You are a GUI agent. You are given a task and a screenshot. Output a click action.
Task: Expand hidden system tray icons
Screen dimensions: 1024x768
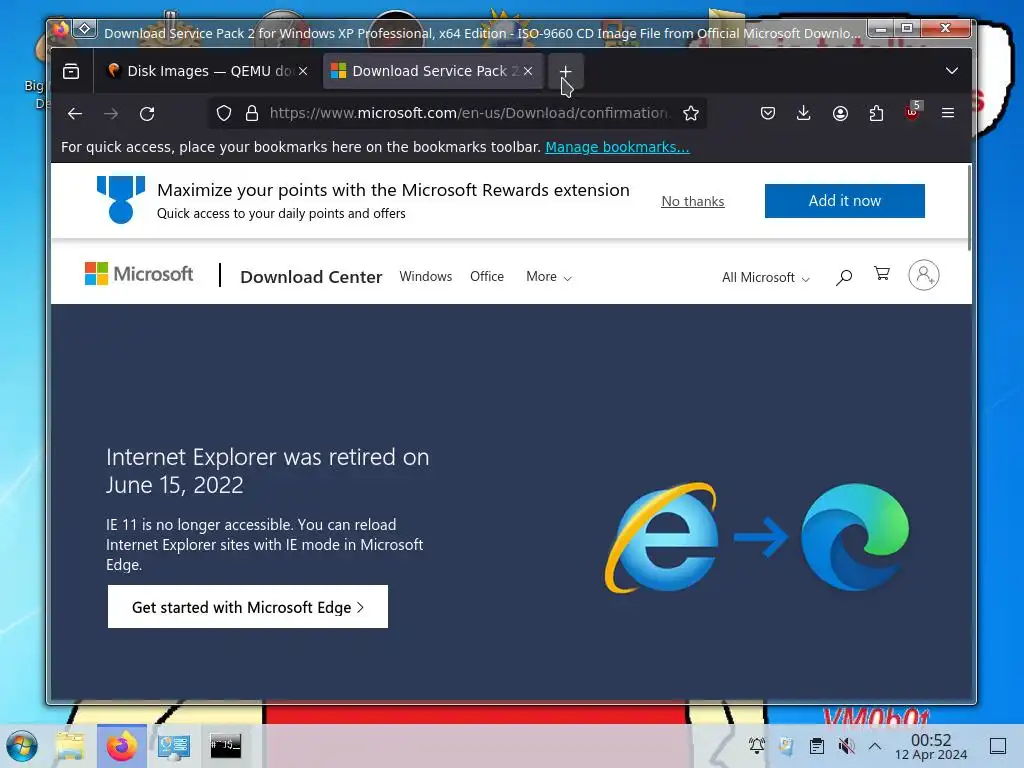tap(875, 746)
